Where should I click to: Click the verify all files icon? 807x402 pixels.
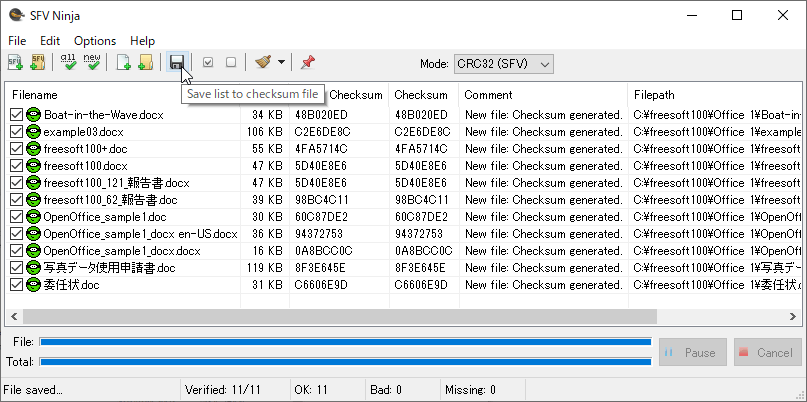69,63
